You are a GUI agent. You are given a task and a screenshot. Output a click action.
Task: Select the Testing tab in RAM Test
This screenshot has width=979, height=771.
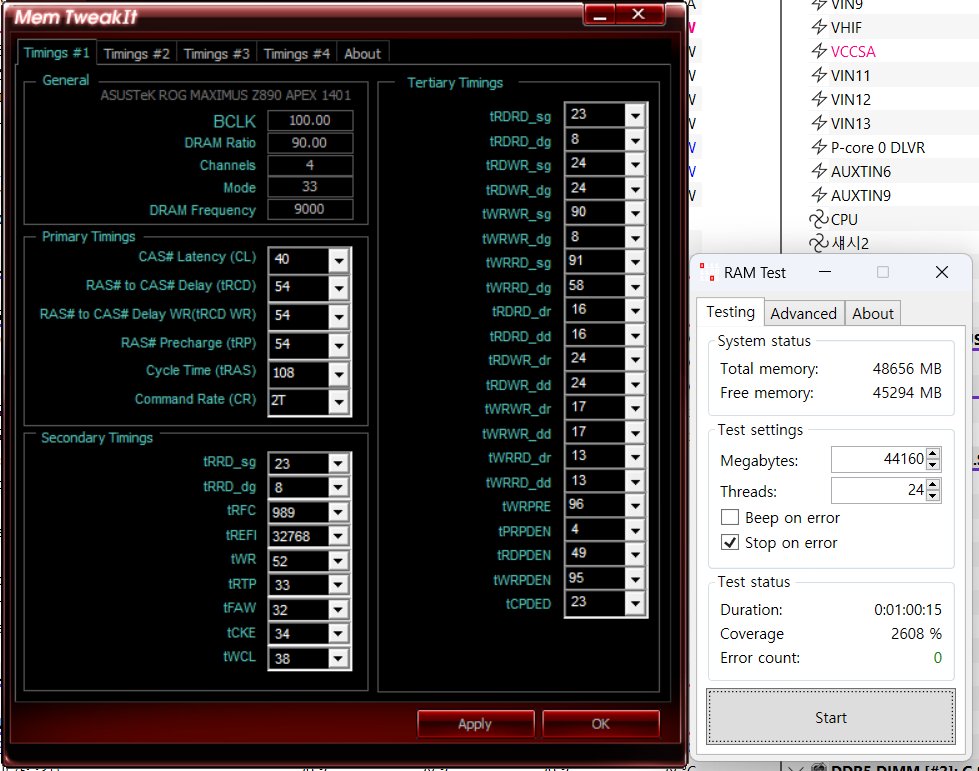(730, 312)
